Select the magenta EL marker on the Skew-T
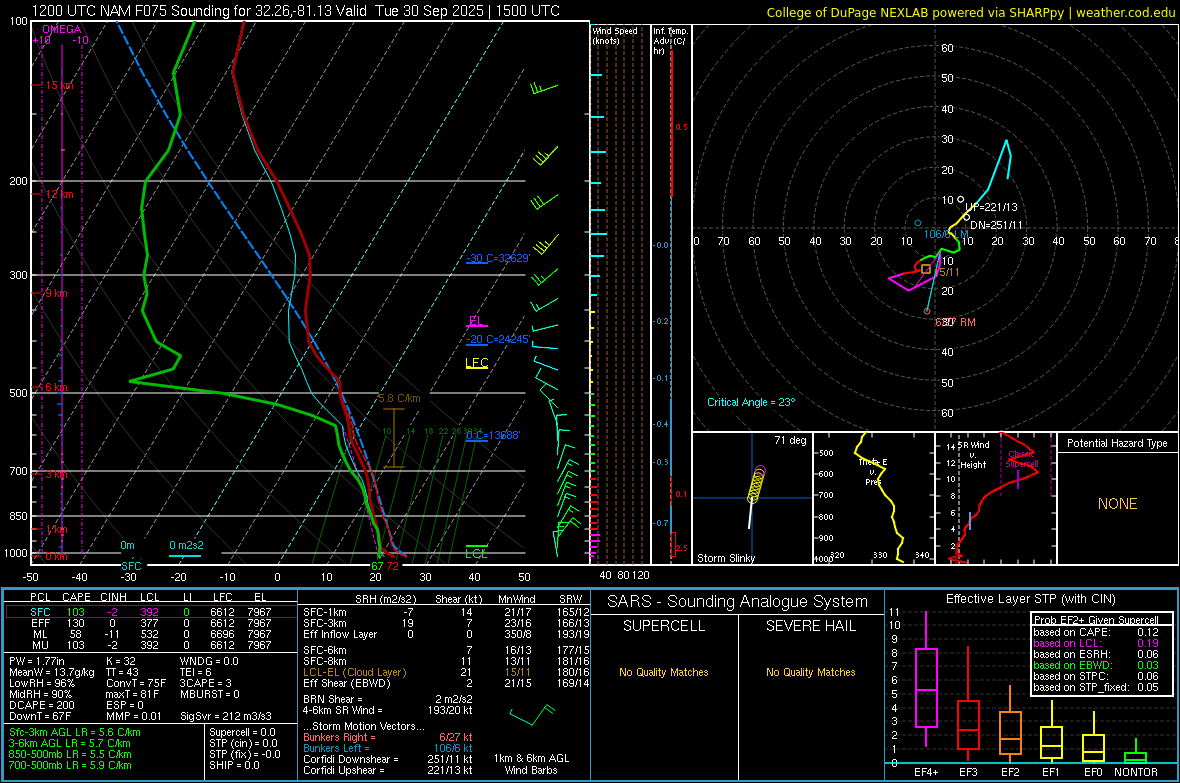This screenshot has height=783, width=1180. click(475, 321)
